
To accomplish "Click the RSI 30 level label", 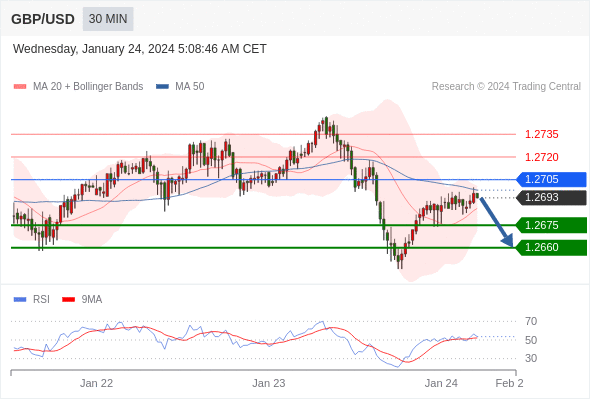I will pyautogui.click(x=531, y=358).
